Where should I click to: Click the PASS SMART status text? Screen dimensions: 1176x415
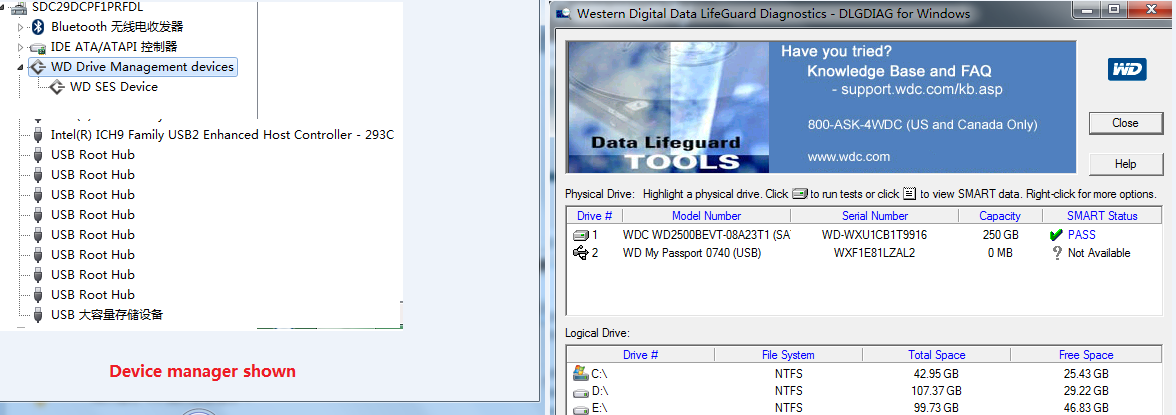(x=1082, y=235)
